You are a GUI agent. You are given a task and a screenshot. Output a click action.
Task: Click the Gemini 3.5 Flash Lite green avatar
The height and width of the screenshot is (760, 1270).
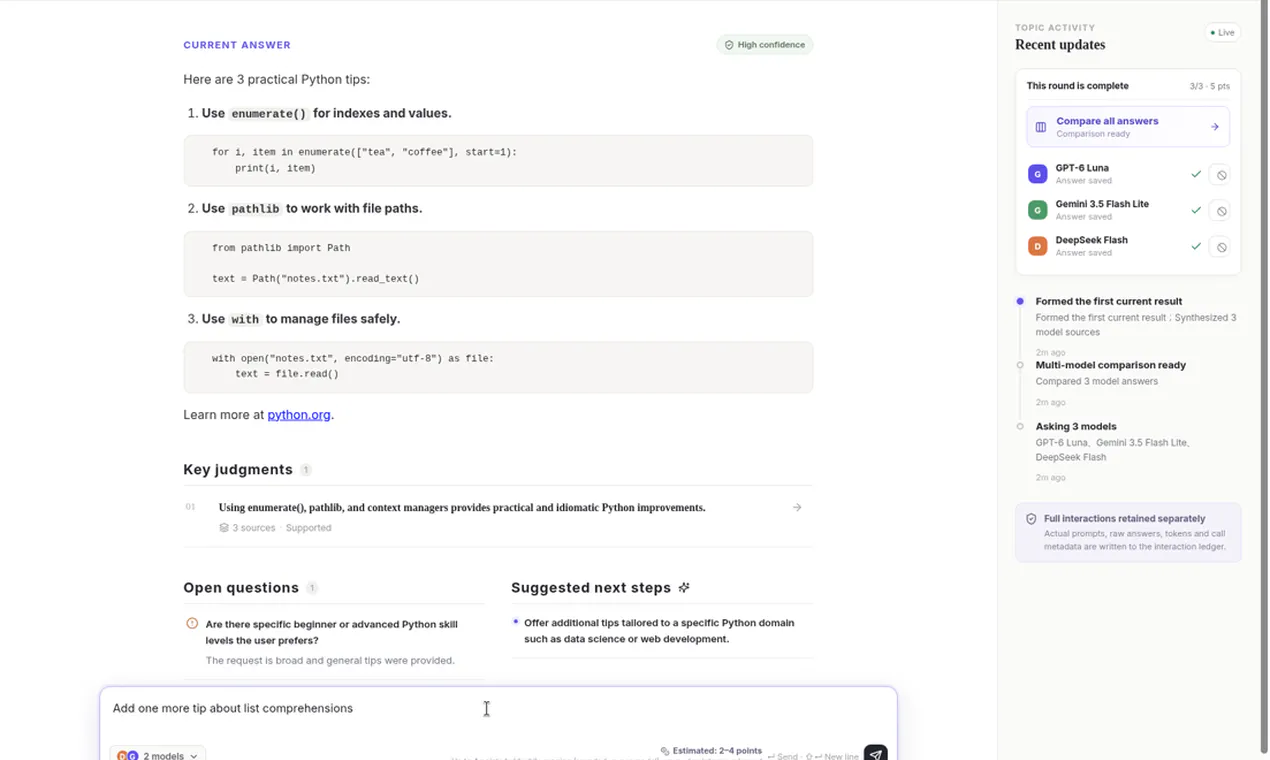[1038, 210]
